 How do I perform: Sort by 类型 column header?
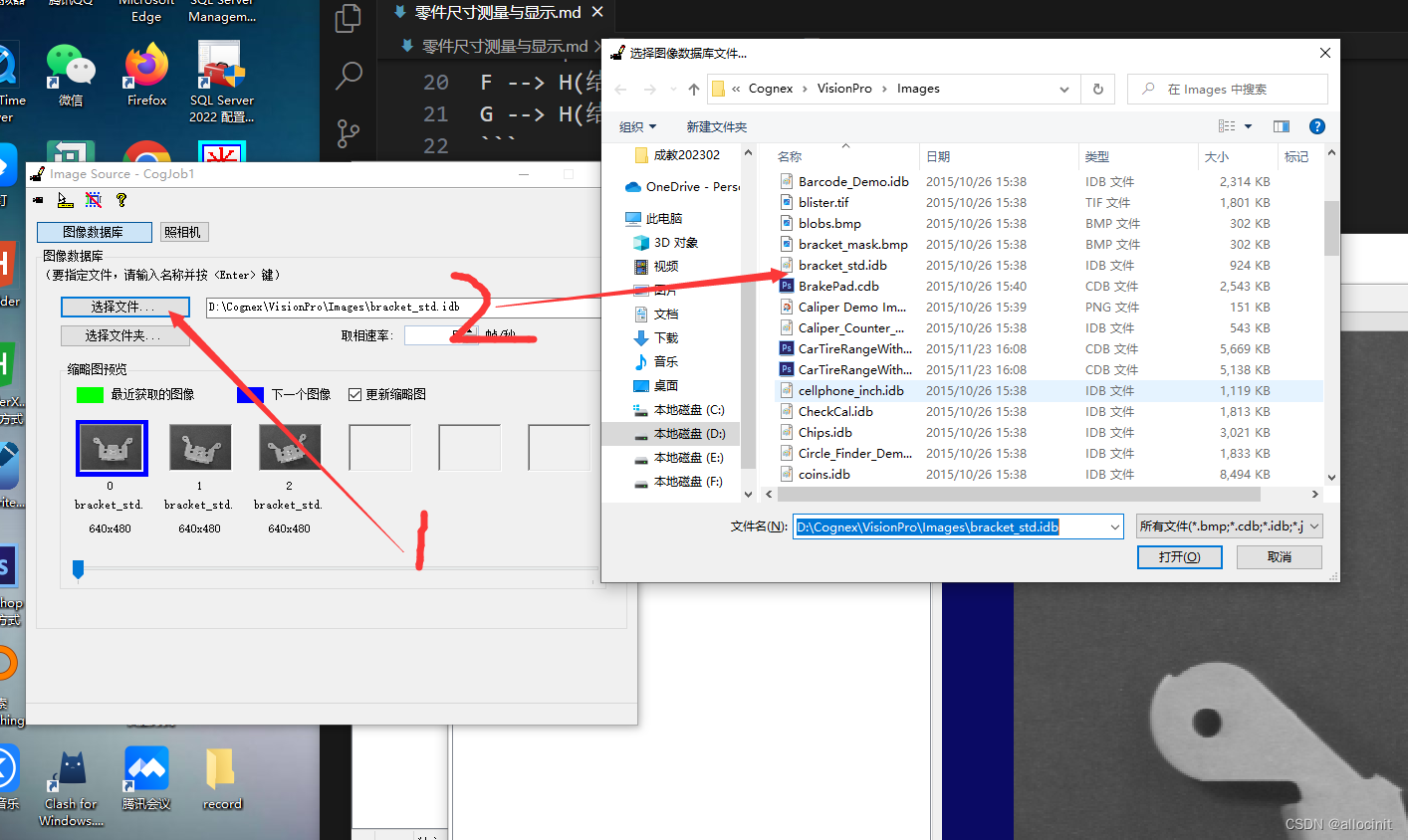tap(1138, 156)
